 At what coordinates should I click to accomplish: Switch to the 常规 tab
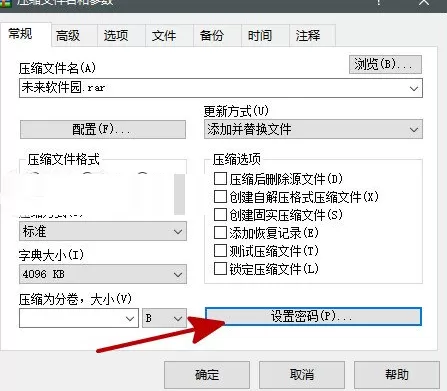point(25,34)
